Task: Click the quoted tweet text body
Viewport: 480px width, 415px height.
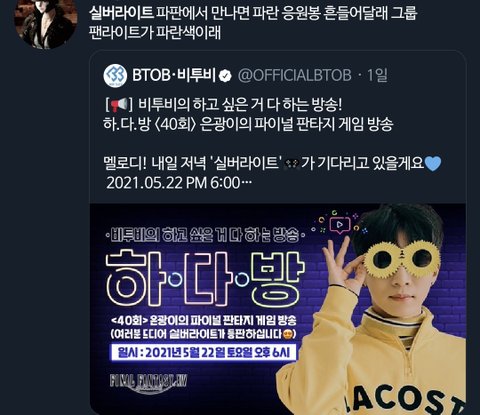Action: [272, 143]
